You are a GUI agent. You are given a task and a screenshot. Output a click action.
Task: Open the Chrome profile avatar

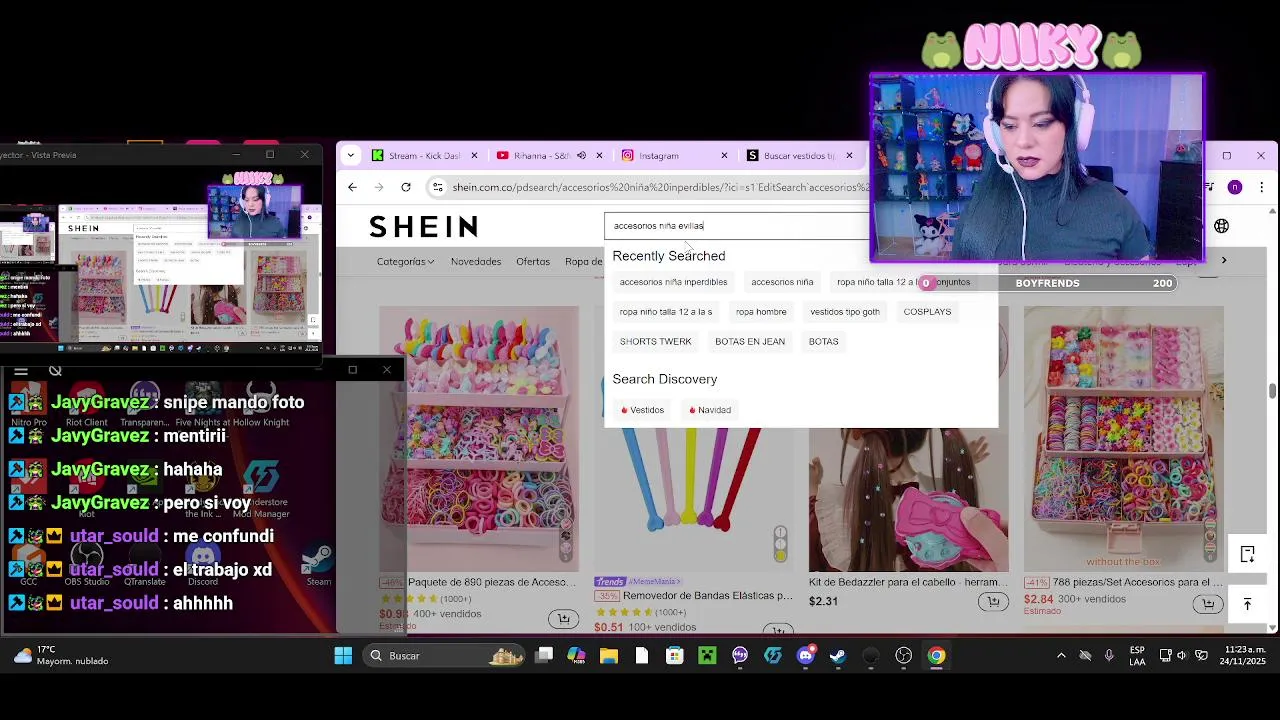pos(1235,187)
